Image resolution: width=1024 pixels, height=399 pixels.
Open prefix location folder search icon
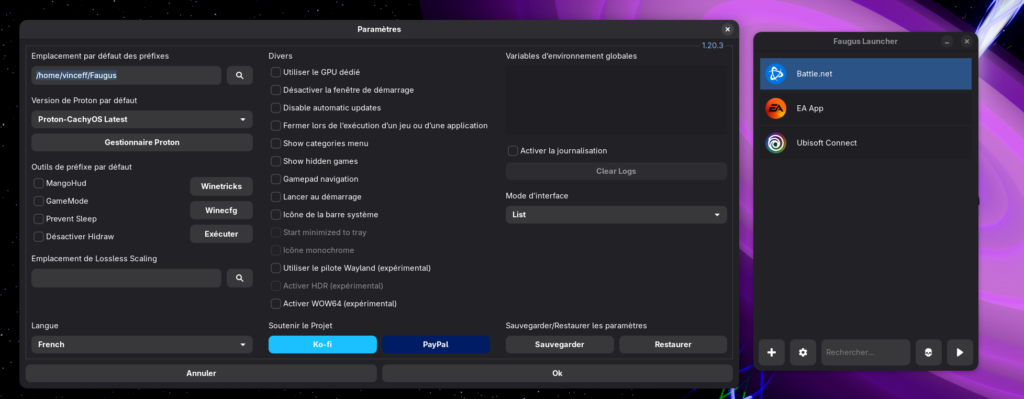click(x=240, y=76)
